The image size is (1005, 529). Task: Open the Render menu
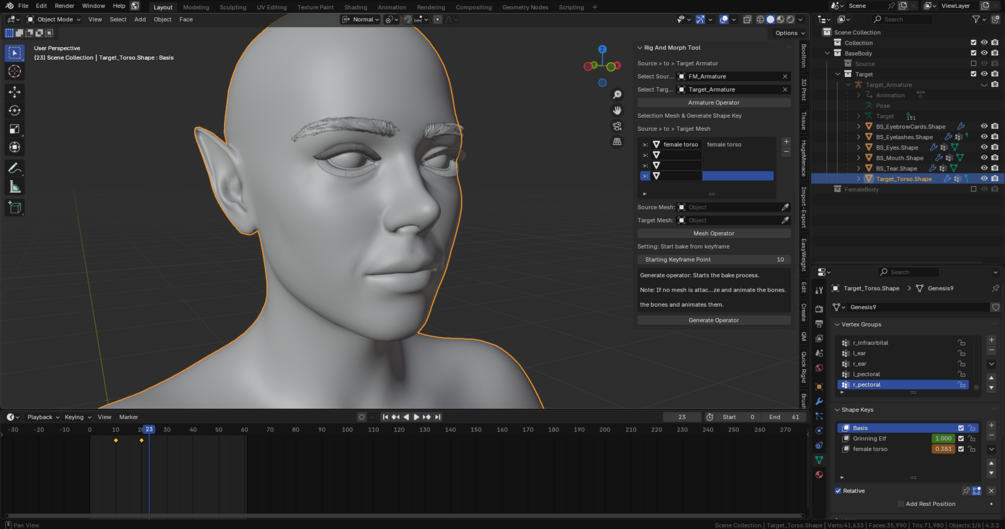point(64,6)
